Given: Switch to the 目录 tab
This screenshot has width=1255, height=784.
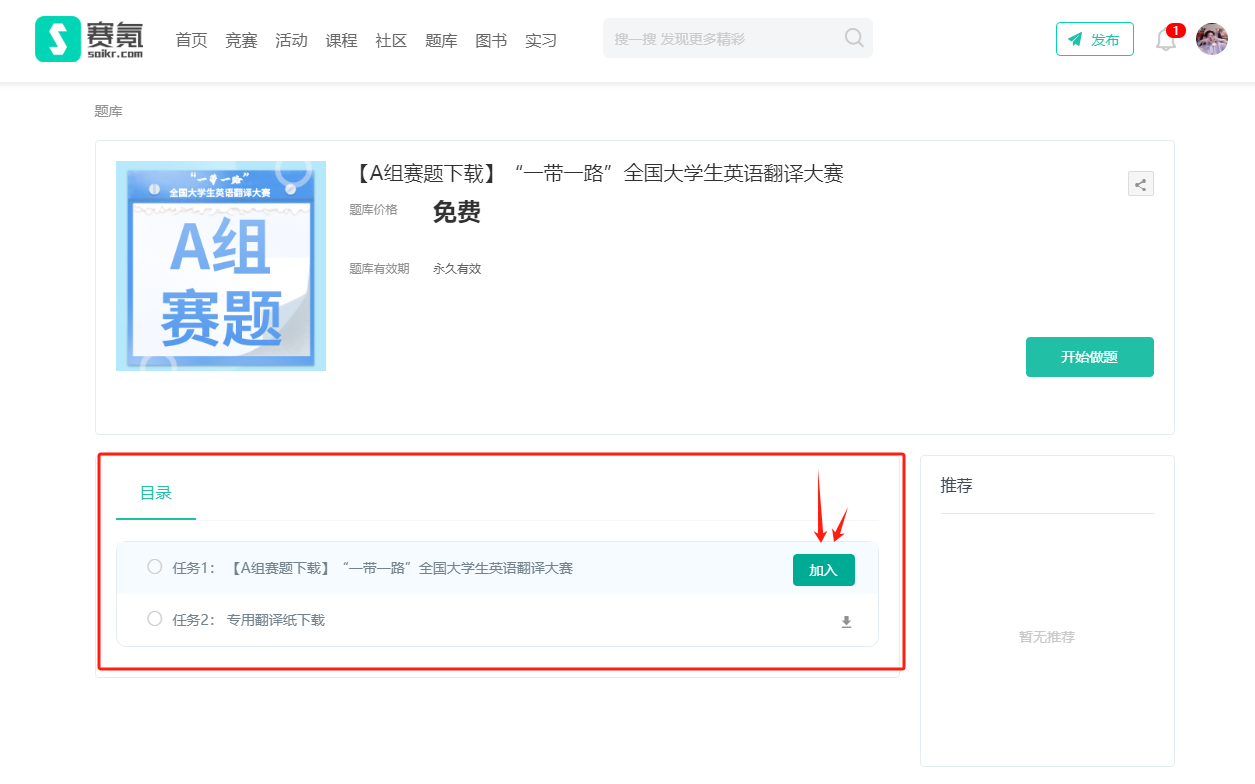Looking at the screenshot, I should [x=156, y=493].
